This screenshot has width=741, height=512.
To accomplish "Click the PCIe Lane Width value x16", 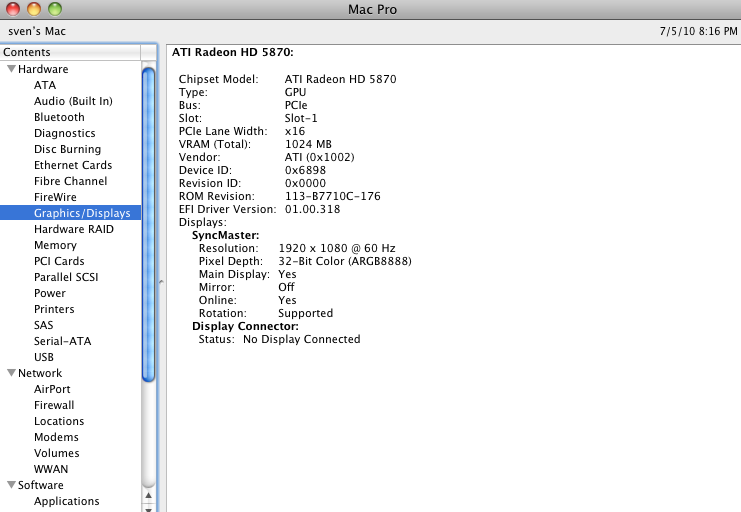I will tap(295, 131).
